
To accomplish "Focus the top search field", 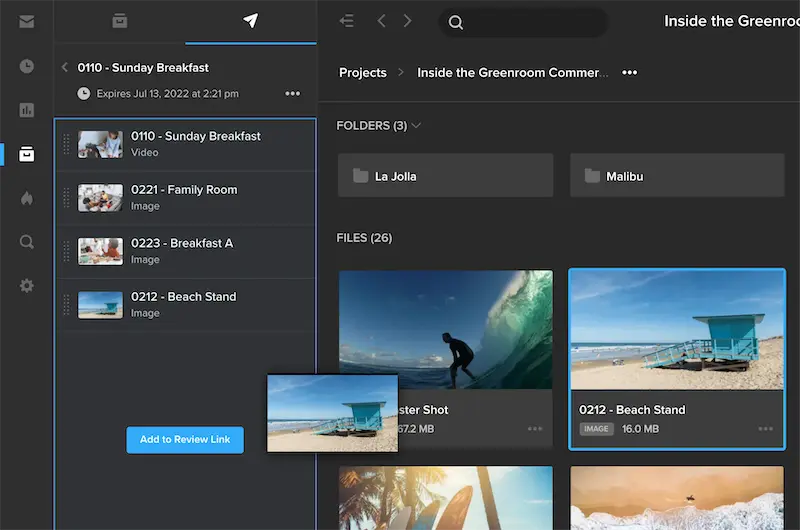I will (523, 22).
